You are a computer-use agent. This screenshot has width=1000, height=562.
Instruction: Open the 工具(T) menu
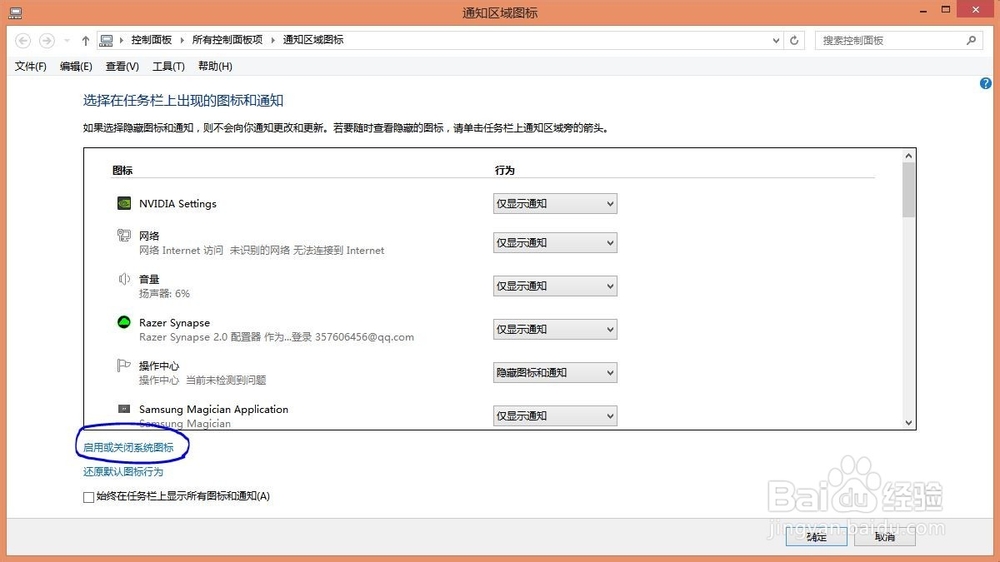[168, 66]
